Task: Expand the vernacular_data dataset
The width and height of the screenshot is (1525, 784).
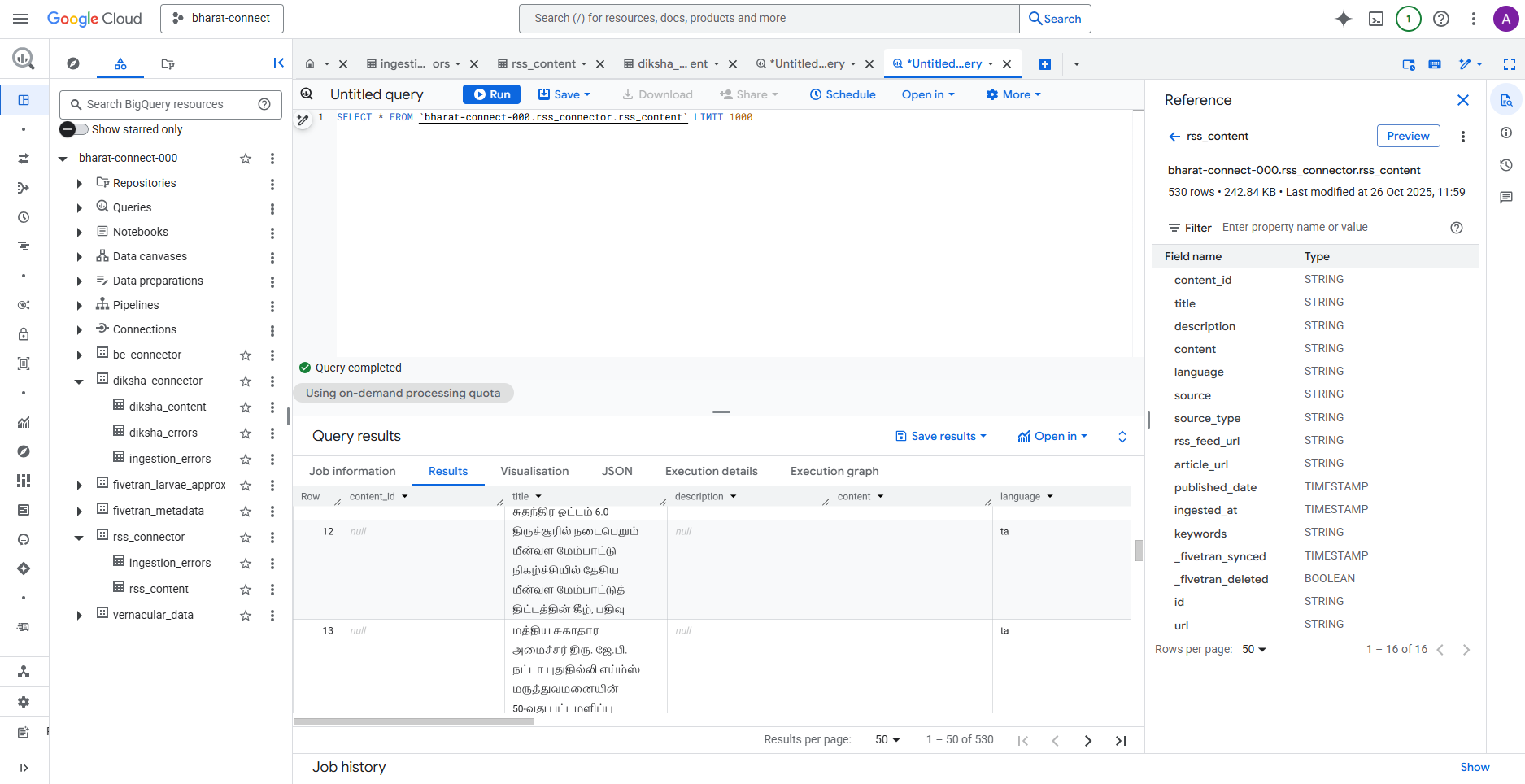Action: point(79,616)
